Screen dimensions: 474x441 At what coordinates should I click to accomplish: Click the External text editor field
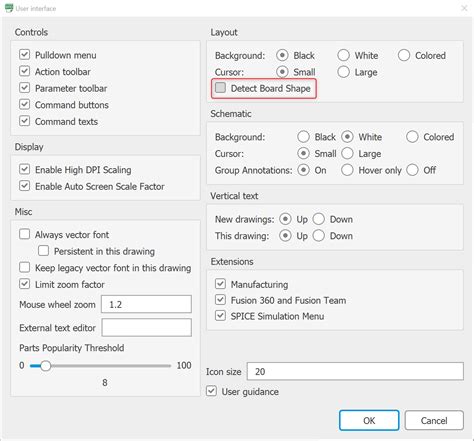point(146,327)
